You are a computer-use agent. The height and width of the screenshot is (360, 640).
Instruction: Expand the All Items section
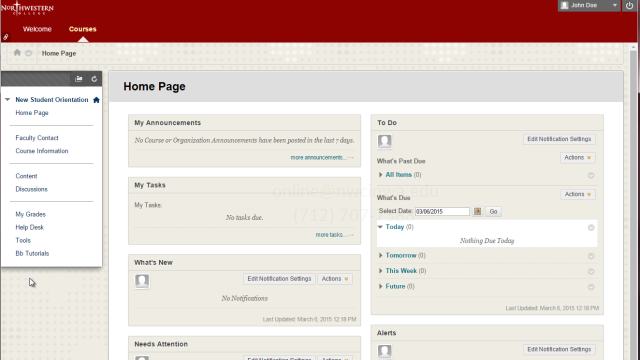tap(380, 175)
